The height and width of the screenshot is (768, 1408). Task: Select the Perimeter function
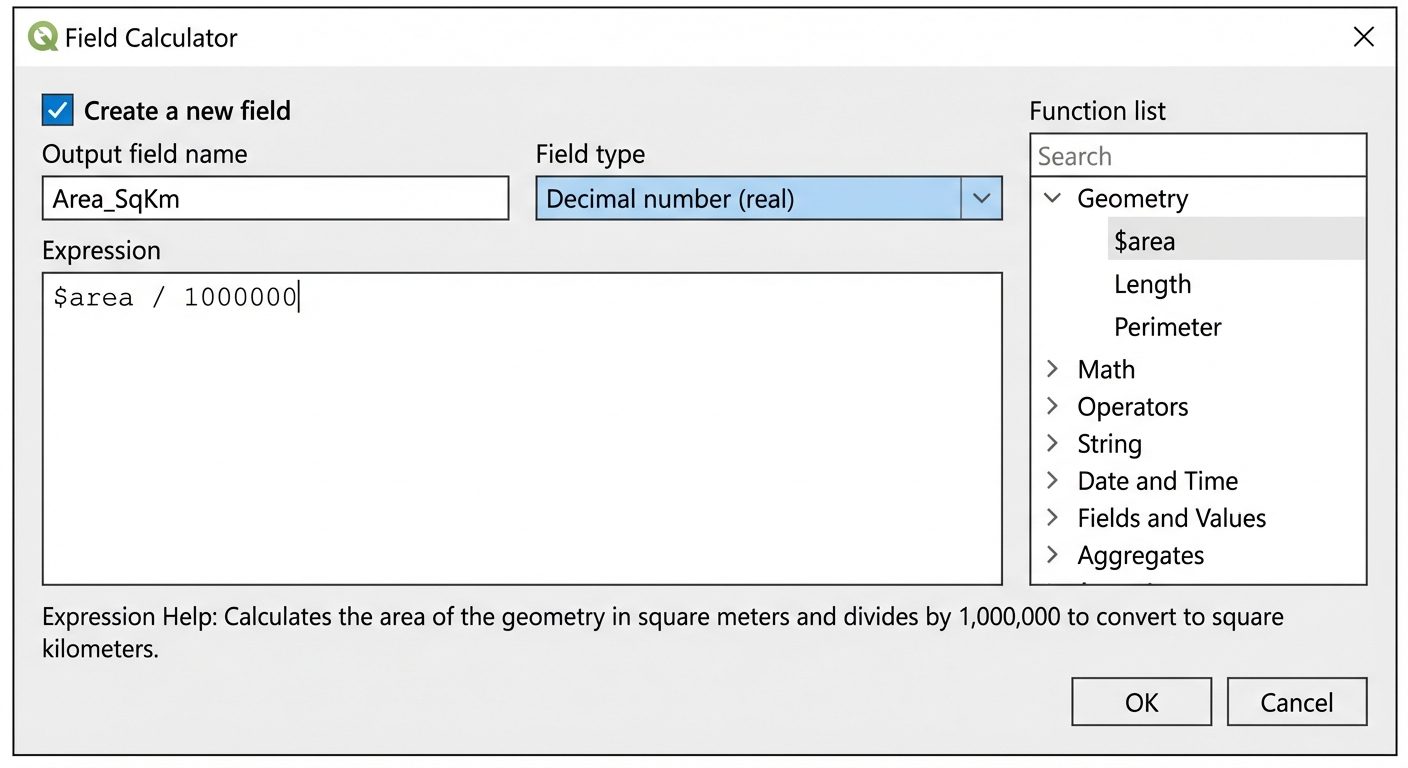tap(1167, 327)
